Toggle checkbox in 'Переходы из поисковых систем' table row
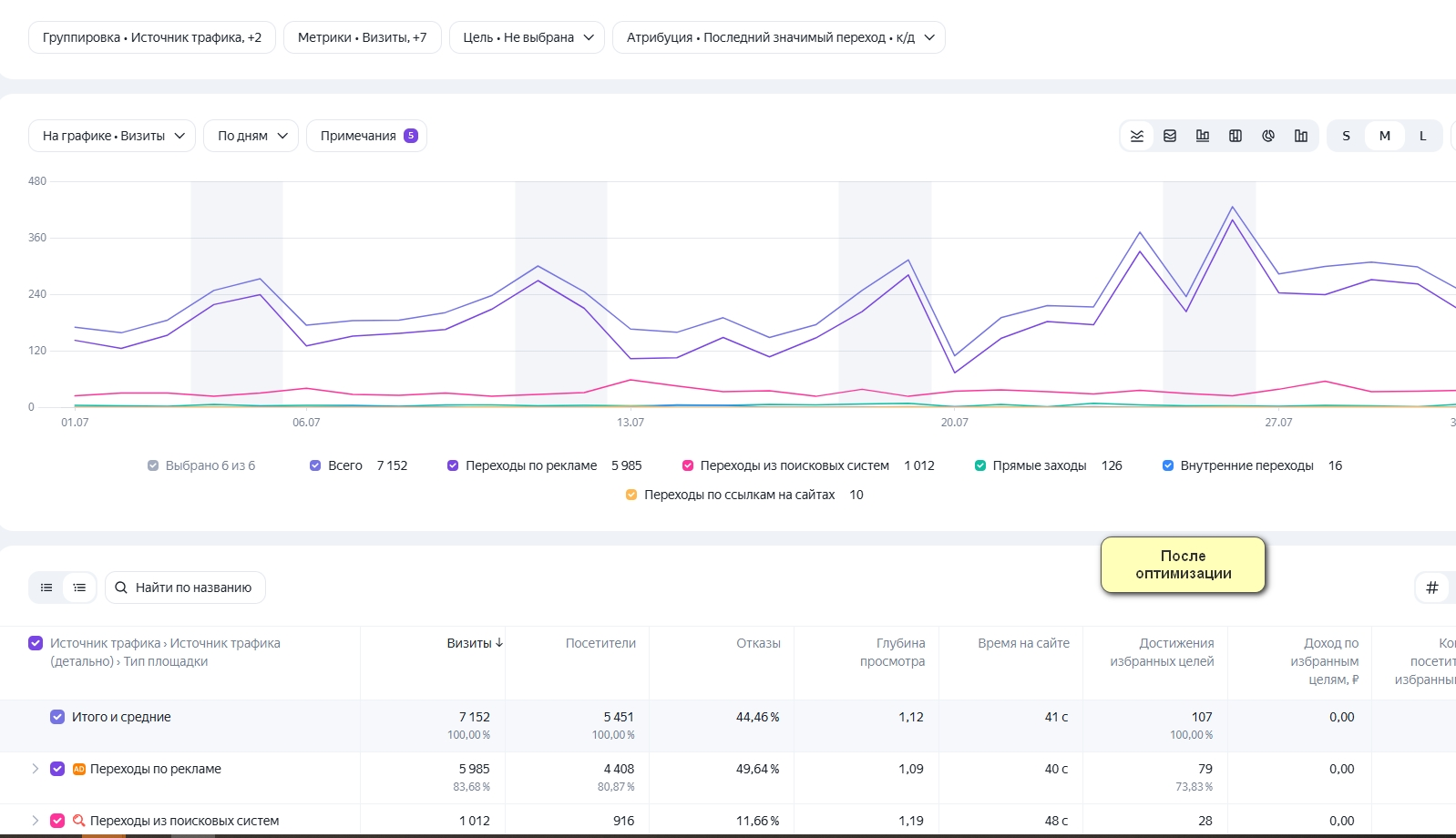 pyautogui.click(x=57, y=821)
